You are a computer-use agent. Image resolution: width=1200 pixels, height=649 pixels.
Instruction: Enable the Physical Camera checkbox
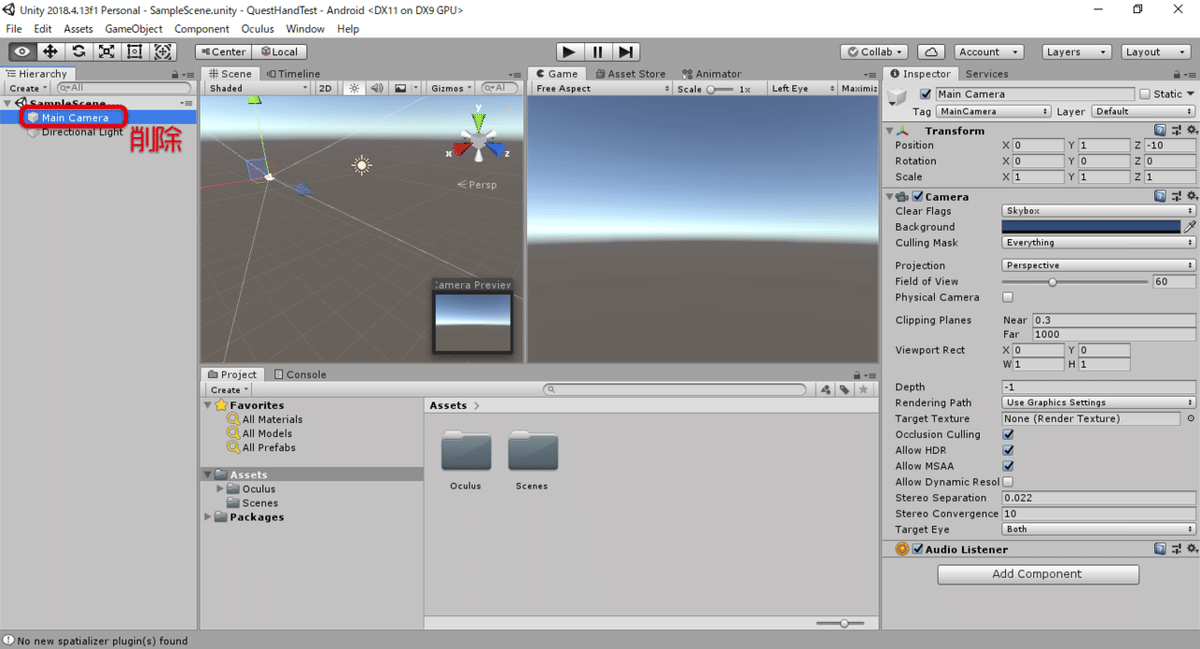[1008, 297]
